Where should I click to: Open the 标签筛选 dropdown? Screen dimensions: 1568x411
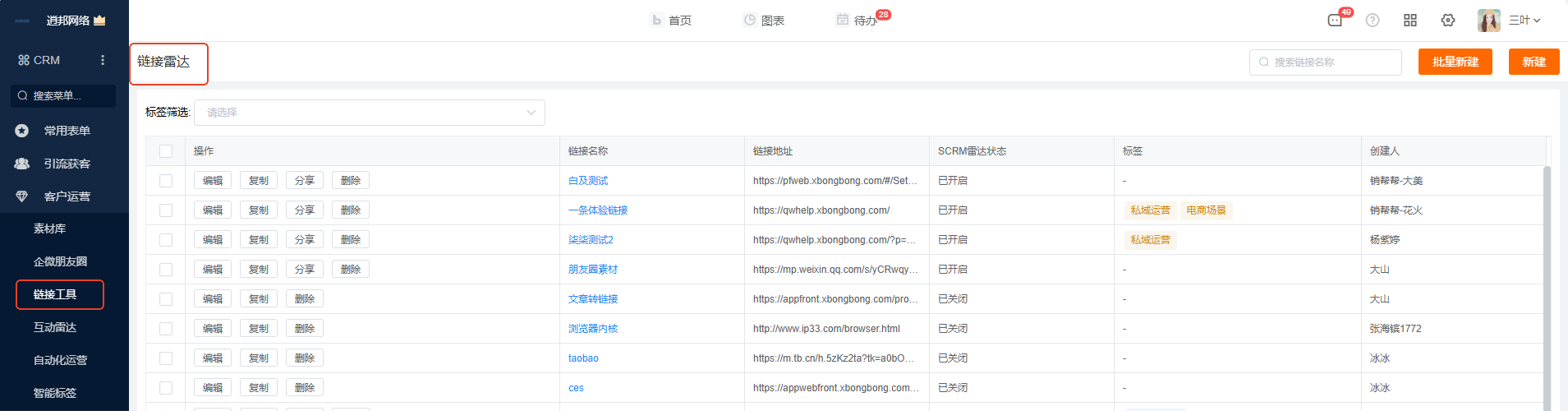tap(370, 113)
